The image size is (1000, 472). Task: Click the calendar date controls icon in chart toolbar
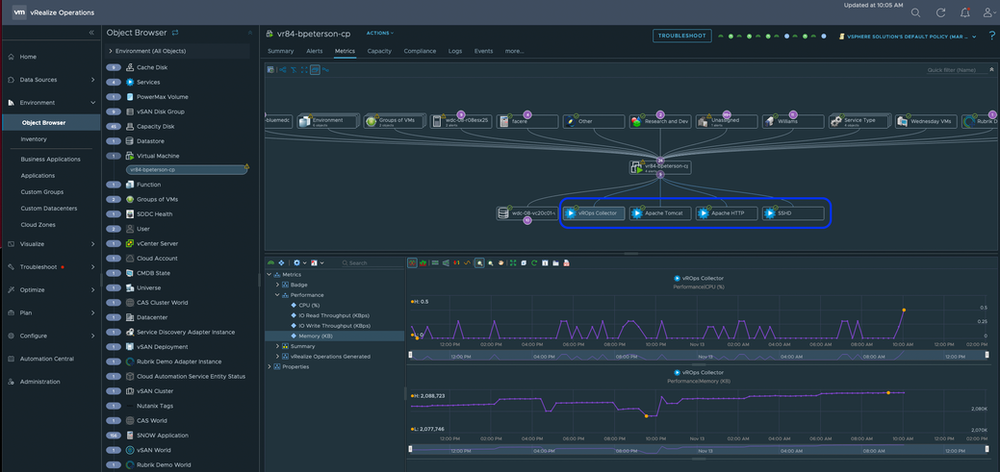[x=545, y=262]
